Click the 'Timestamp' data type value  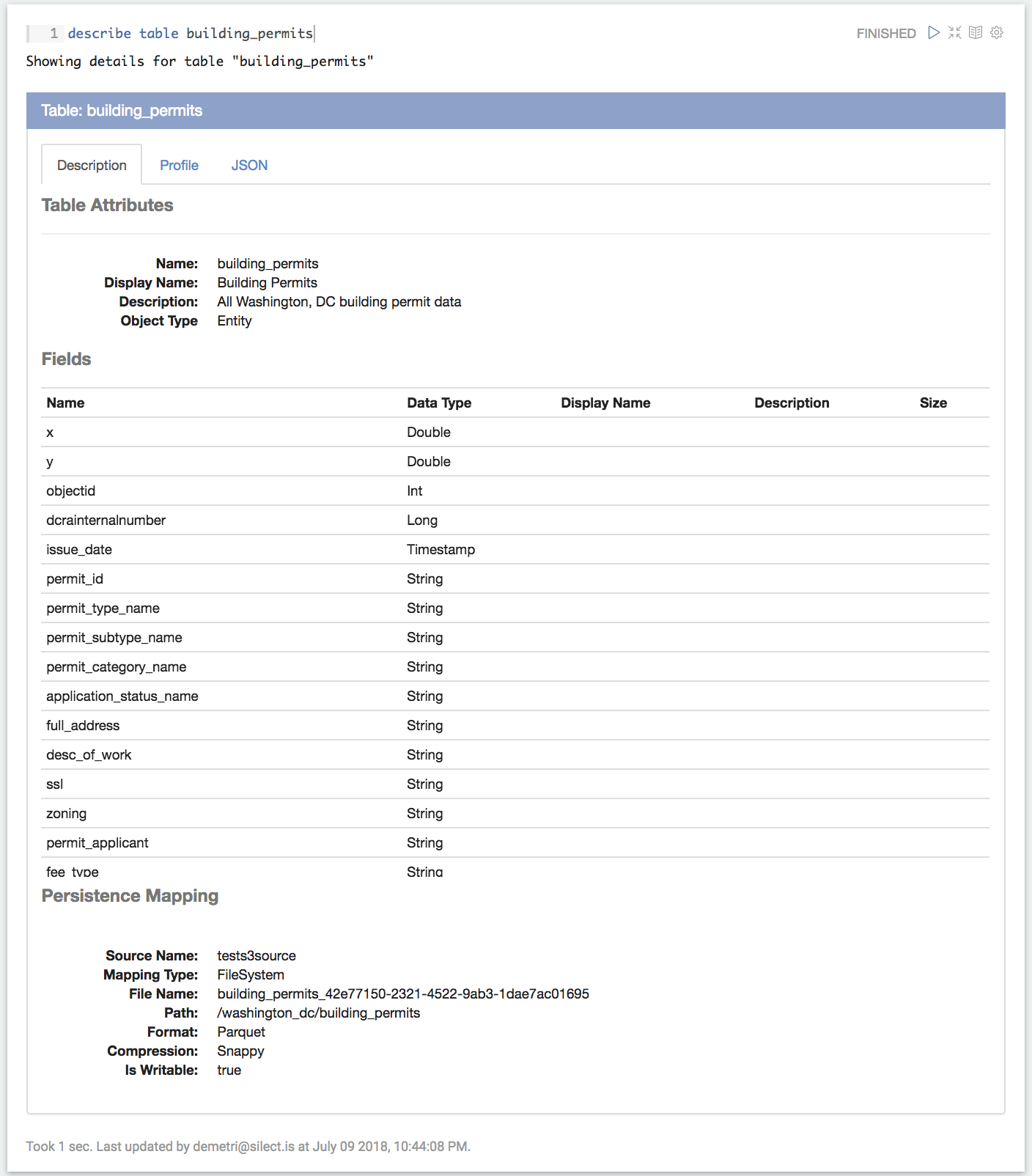click(x=441, y=549)
